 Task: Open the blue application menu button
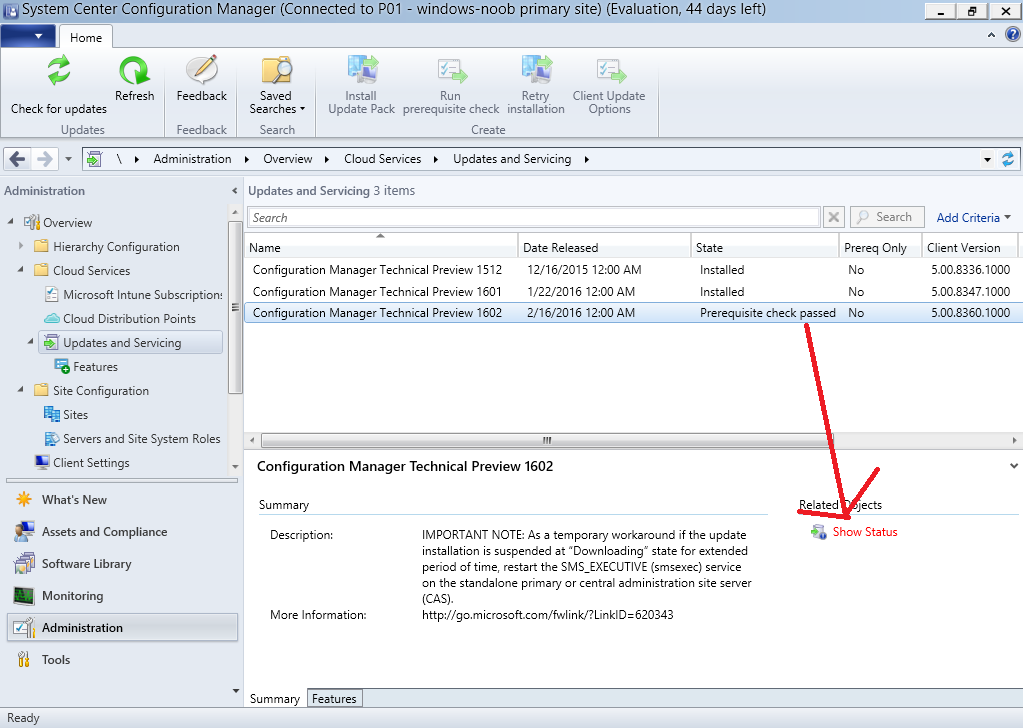coord(28,36)
